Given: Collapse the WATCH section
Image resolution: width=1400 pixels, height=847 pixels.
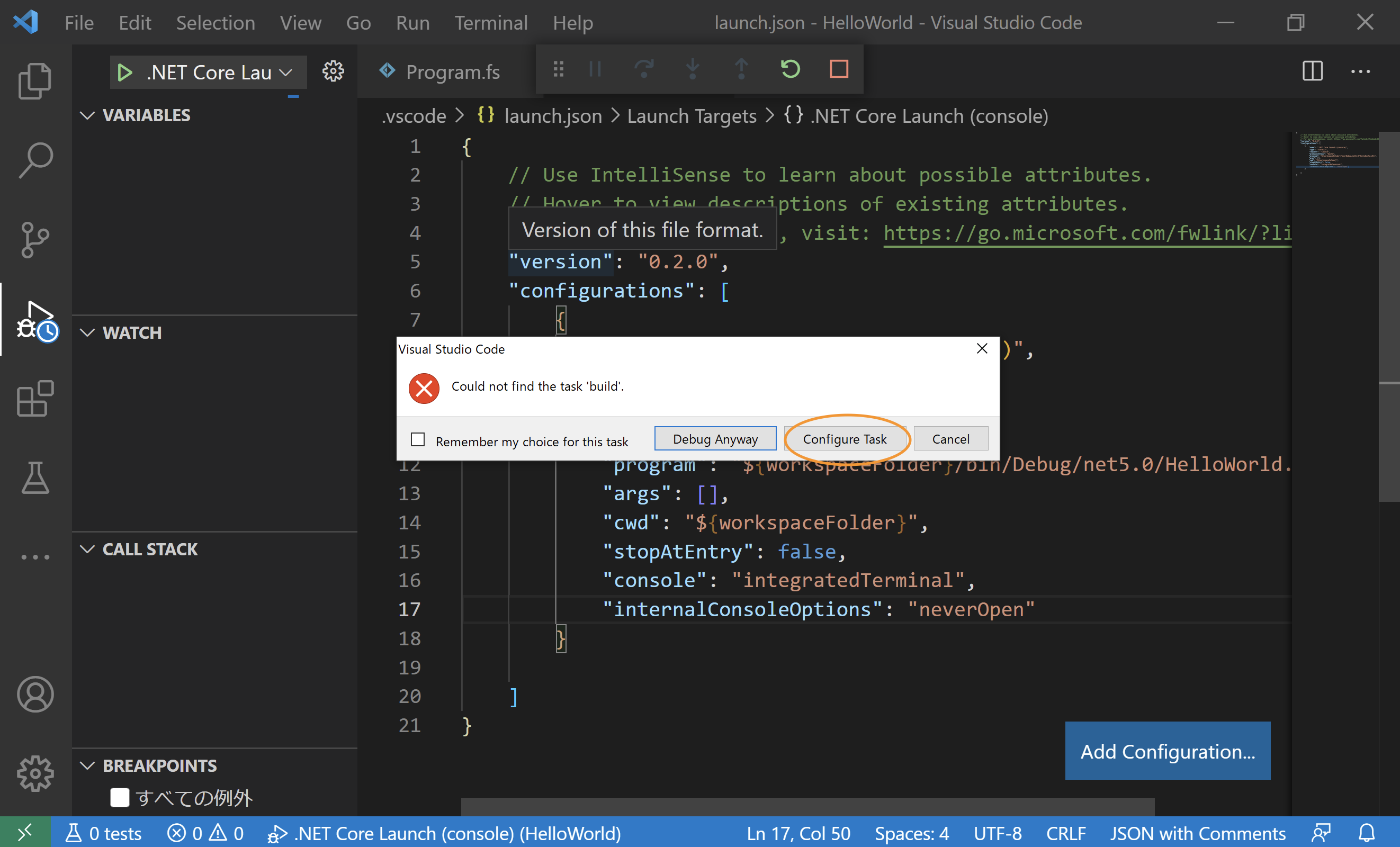Looking at the screenshot, I should [x=87, y=332].
